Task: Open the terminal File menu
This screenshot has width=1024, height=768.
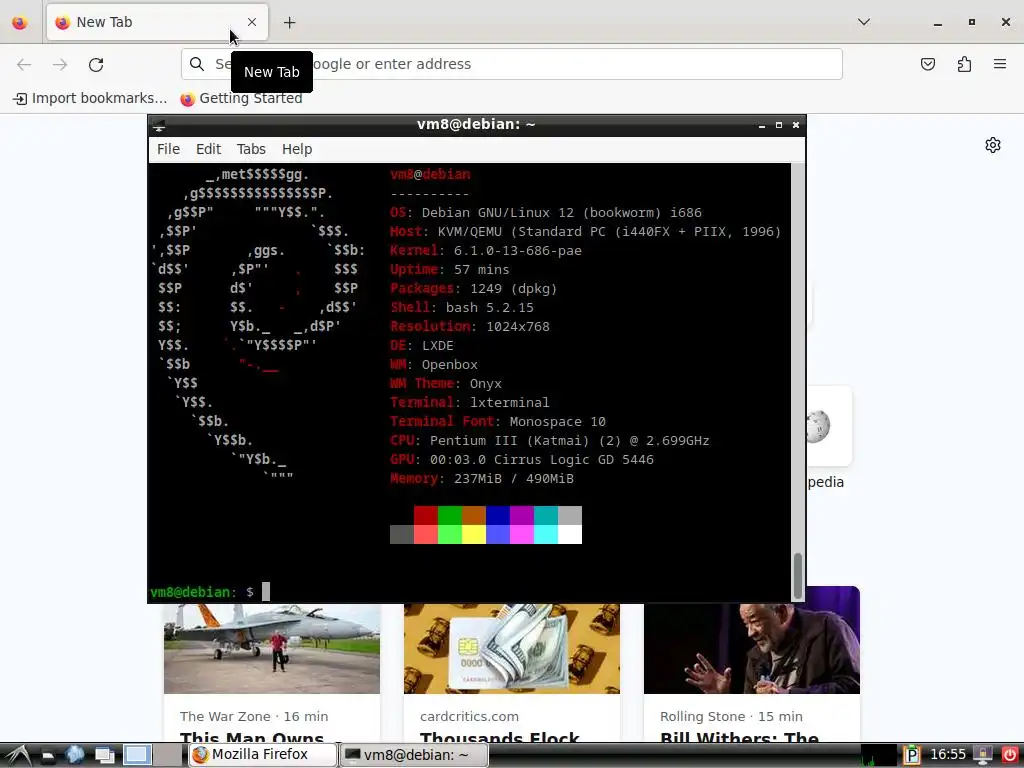Action: pyautogui.click(x=168, y=149)
